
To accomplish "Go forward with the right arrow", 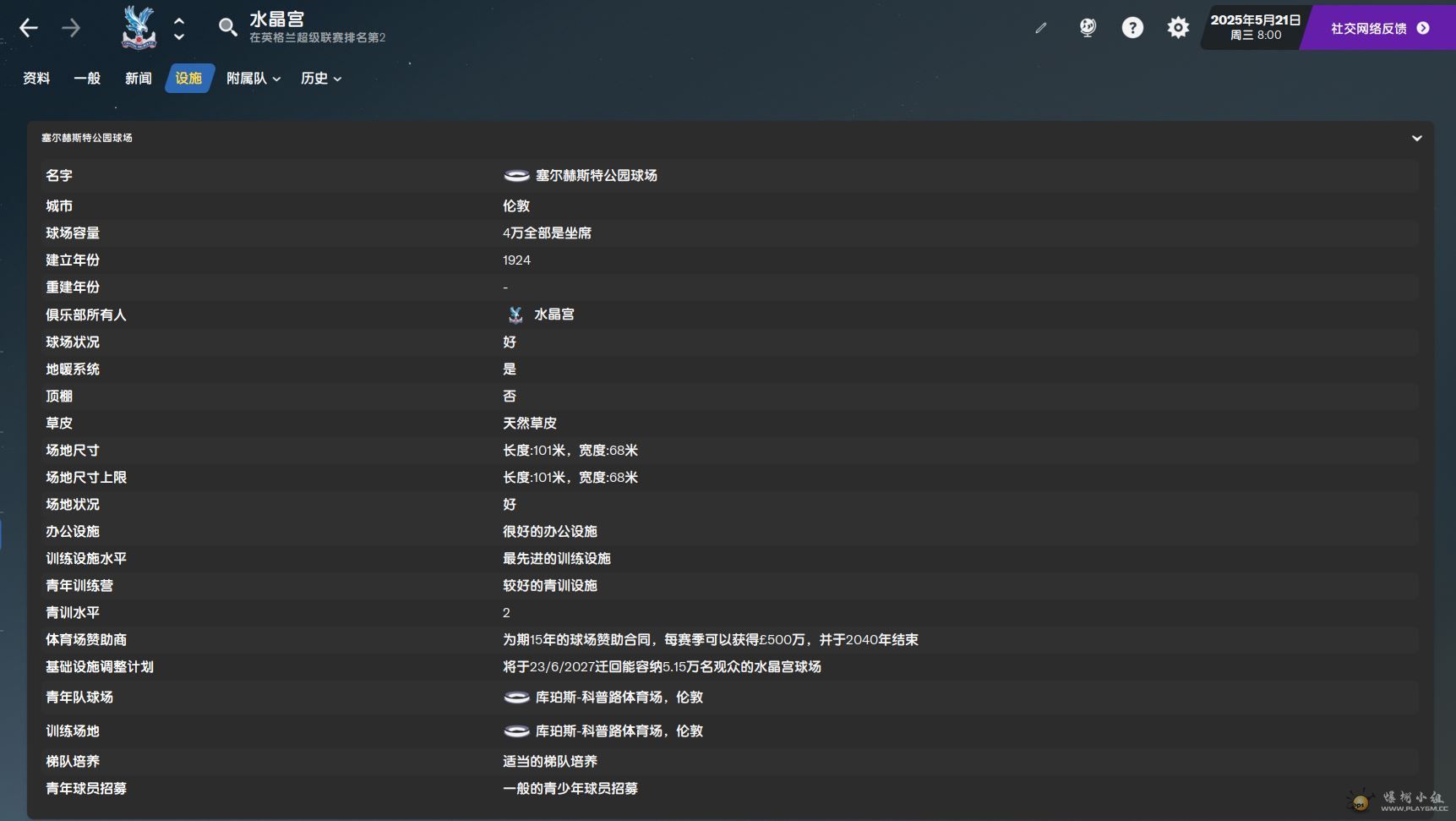I will click(71, 28).
